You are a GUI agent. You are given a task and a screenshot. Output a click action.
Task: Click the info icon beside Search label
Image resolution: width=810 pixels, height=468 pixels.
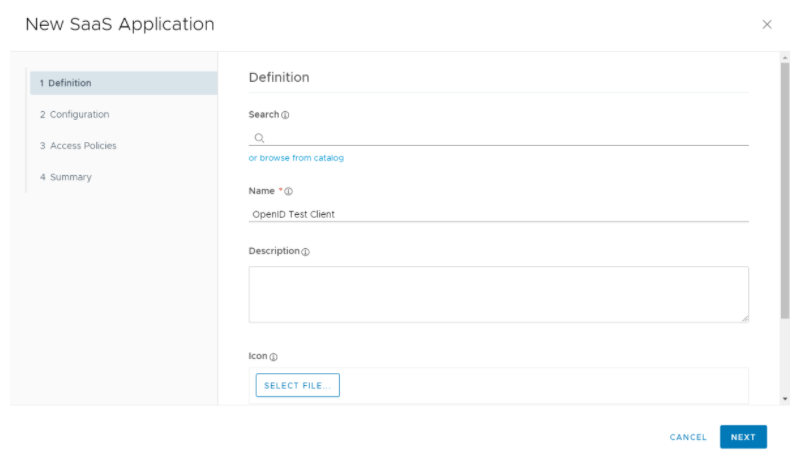point(286,115)
